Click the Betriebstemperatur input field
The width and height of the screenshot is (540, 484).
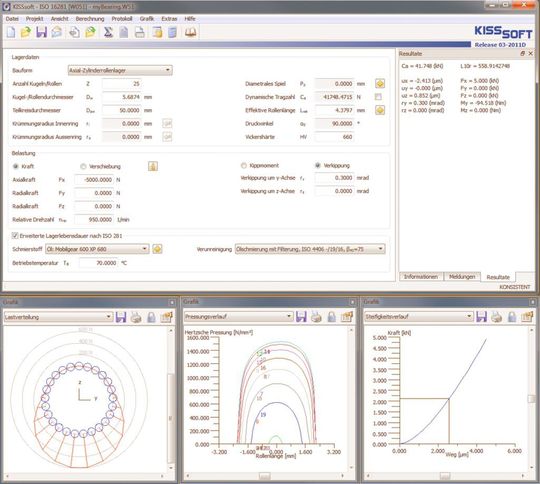coord(98,263)
